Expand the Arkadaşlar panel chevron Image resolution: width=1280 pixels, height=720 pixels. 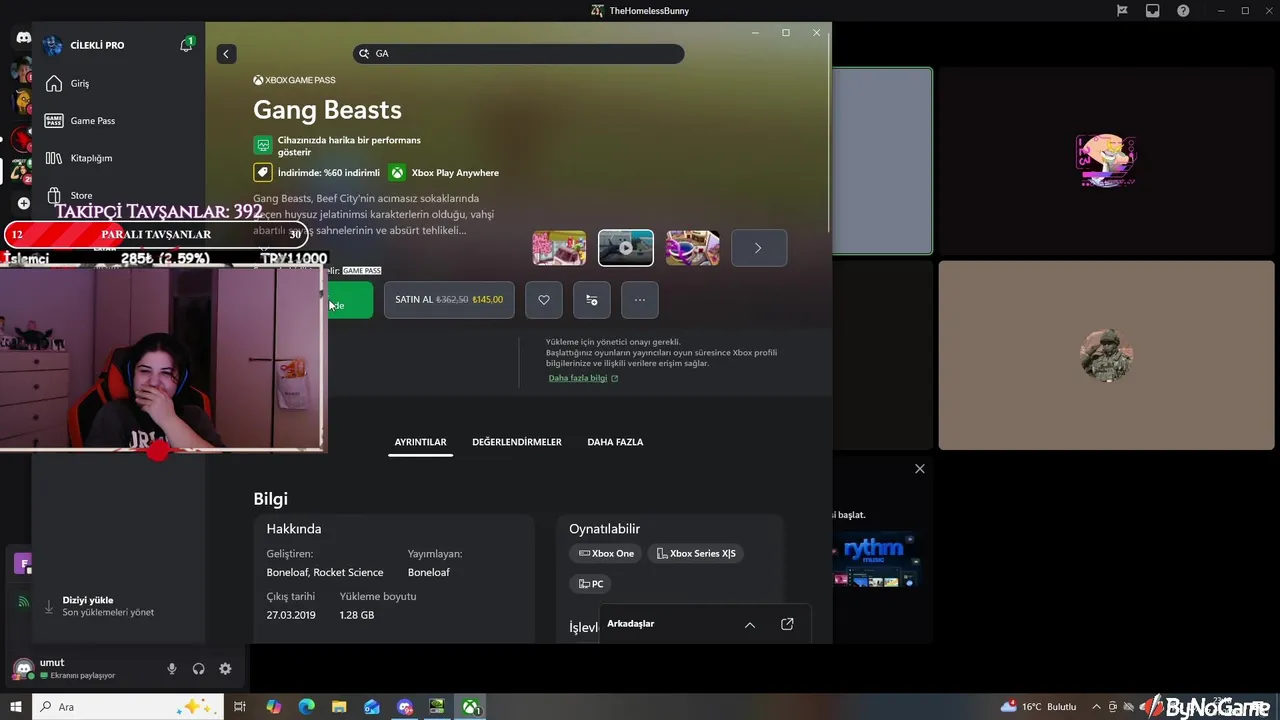[x=750, y=625]
